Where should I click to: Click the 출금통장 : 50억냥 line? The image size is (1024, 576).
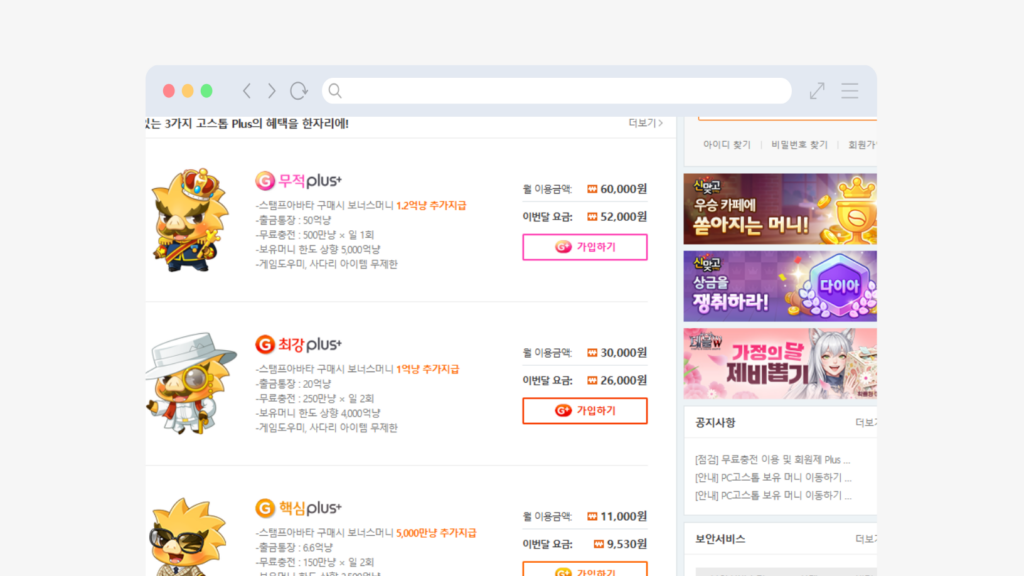coord(293,220)
